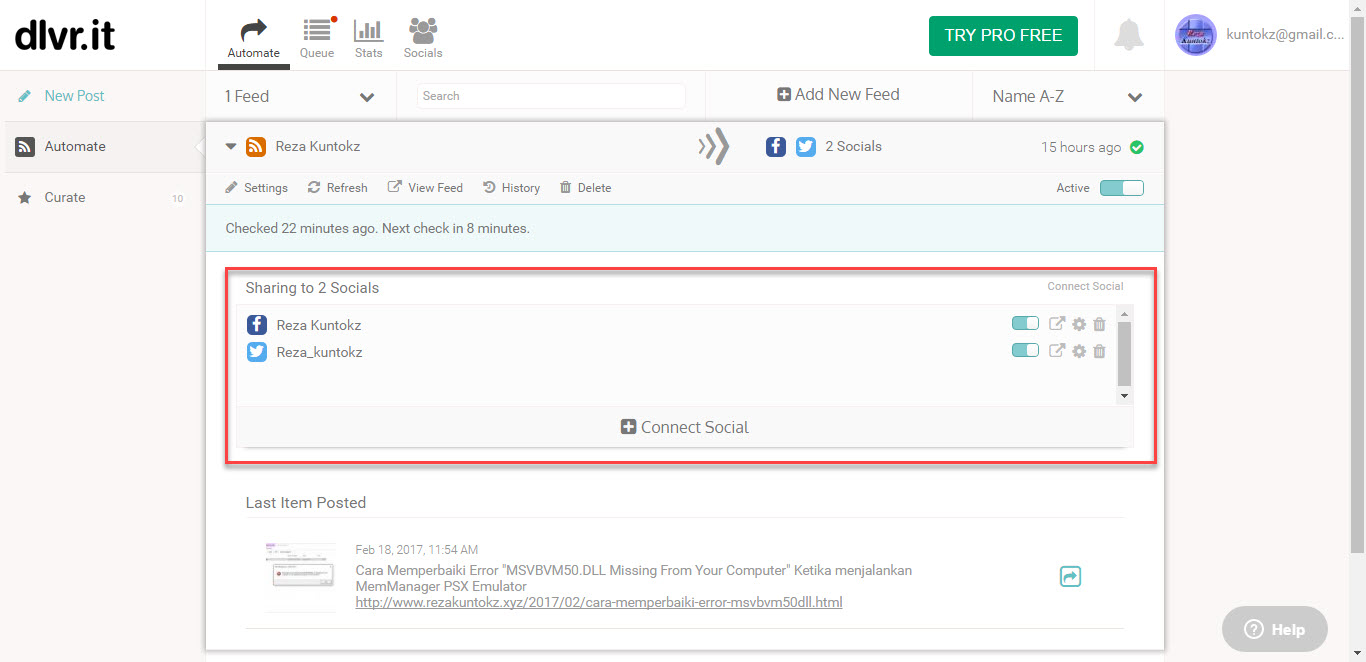The width and height of the screenshot is (1366, 662).
Task: Refresh the feed
Action: pos(337,188)
